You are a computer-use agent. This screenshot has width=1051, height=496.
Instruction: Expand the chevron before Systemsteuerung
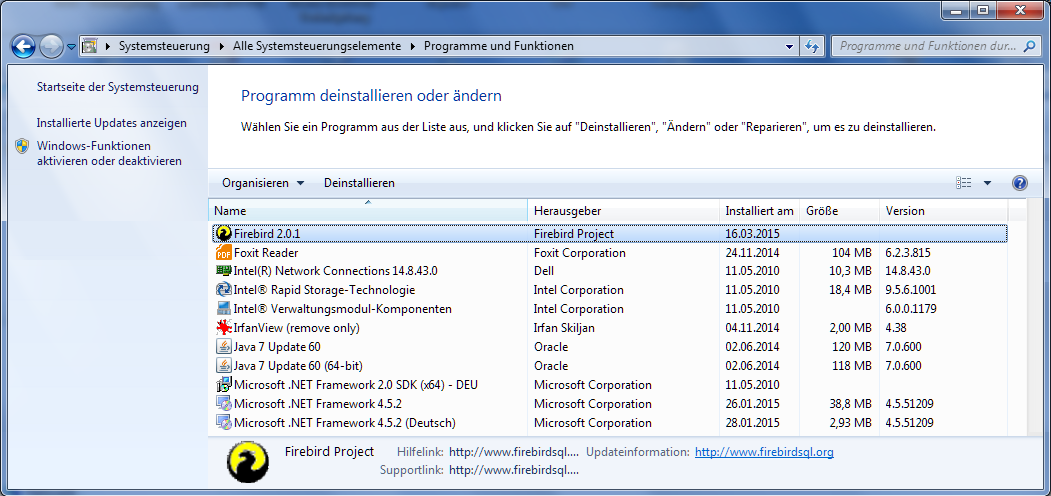point(108,46)
